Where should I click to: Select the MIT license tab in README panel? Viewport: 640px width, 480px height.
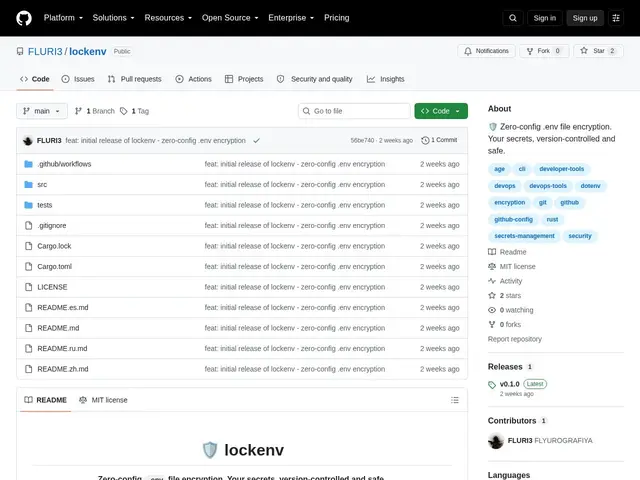click(103, 400)
